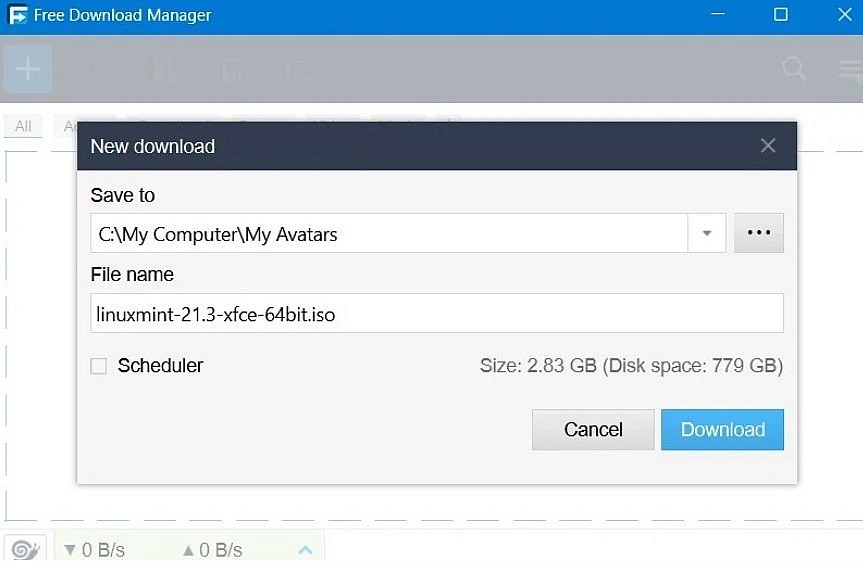
Task: Enable the Scheduler checkbox
Action: click(99, 366)
